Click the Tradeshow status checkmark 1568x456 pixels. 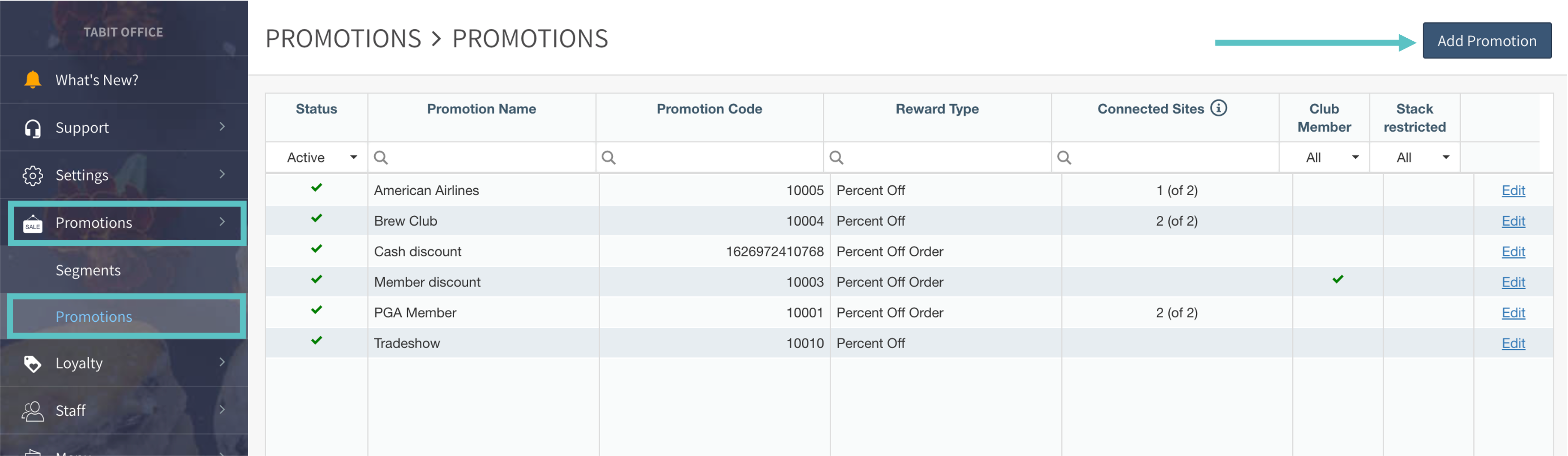point(316,341)
